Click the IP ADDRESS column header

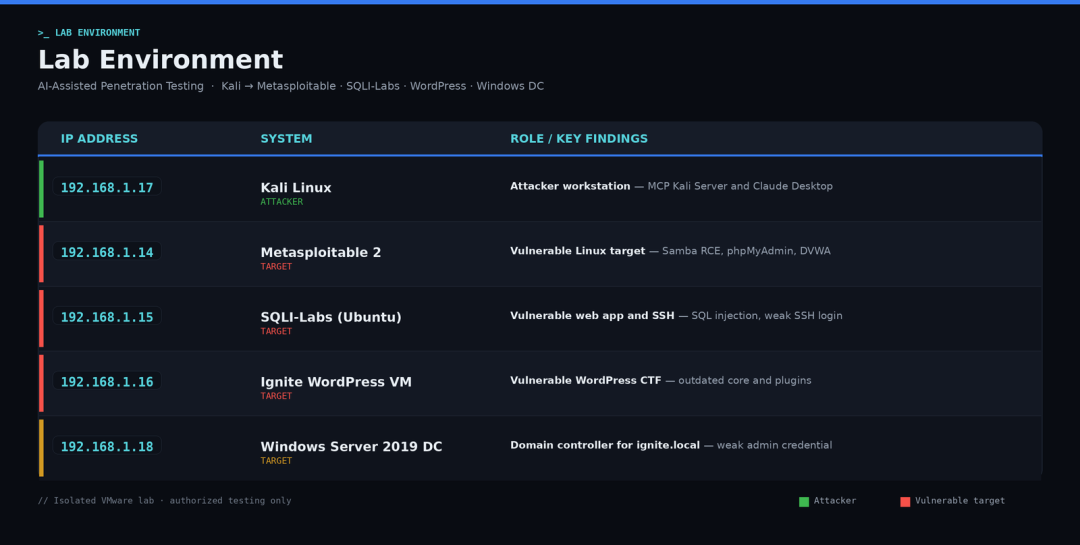99,138
